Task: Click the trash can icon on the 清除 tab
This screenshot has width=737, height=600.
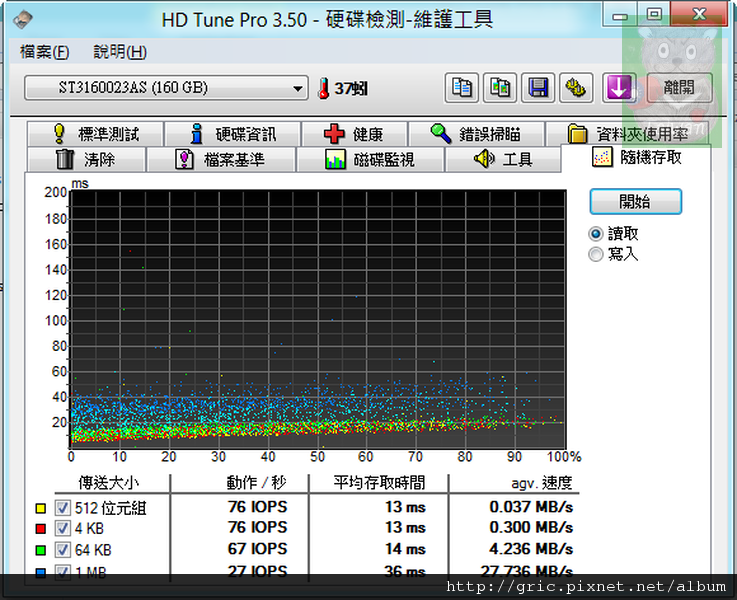Action: click(65, 159)
